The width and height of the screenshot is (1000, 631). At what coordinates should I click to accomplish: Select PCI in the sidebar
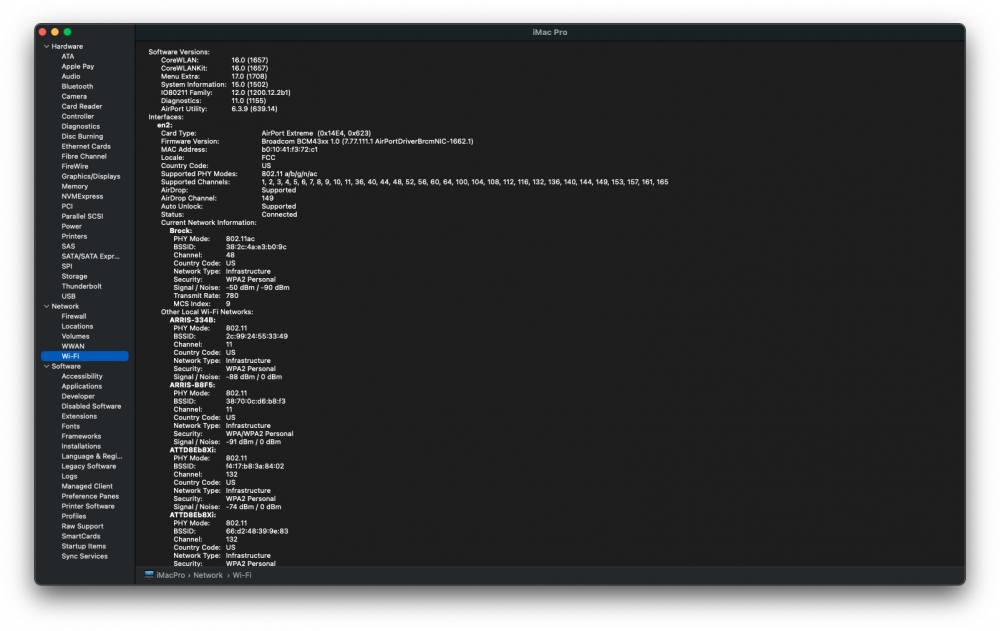tap(67, 206)
